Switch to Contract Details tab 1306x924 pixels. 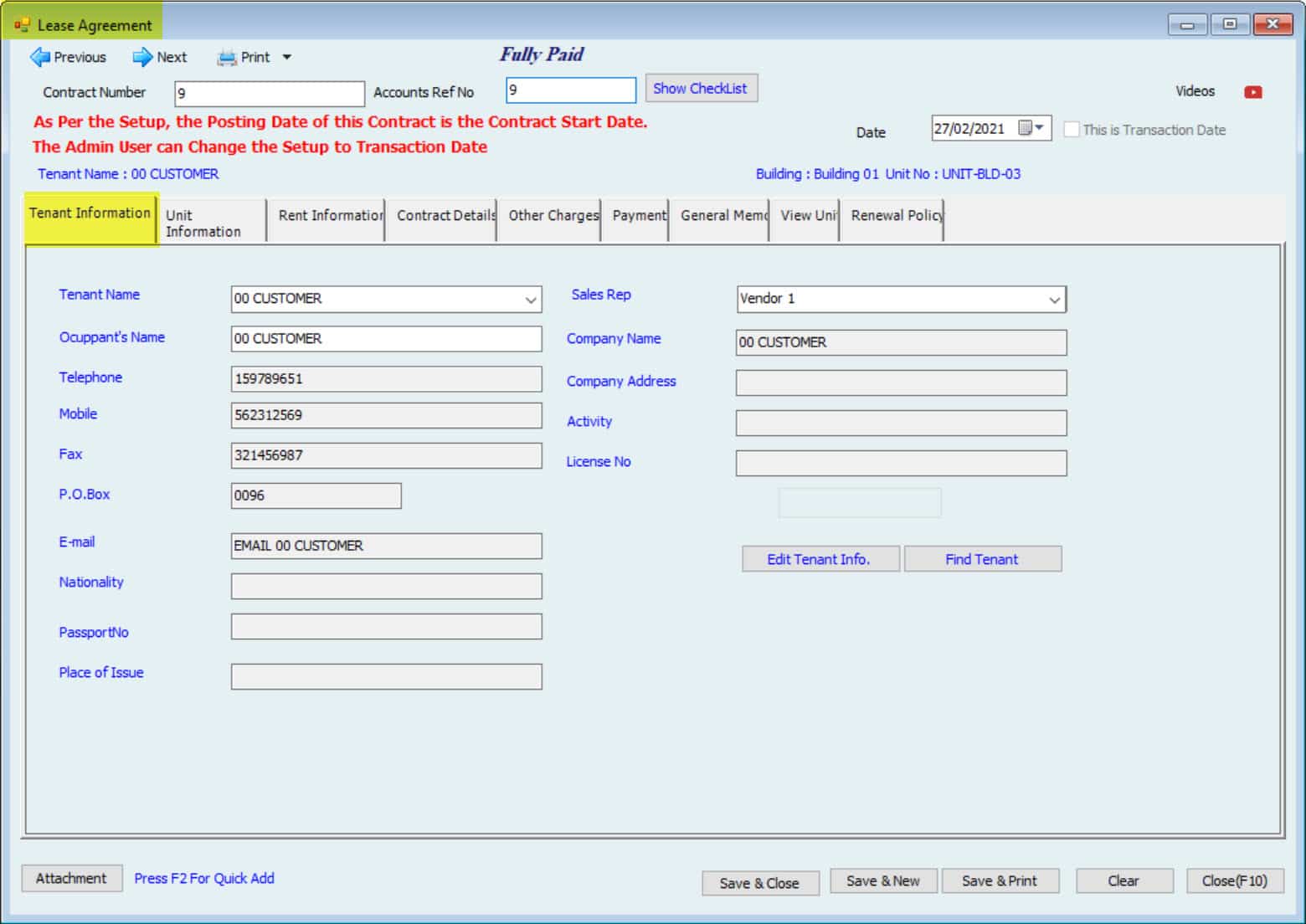coord(441,219)
